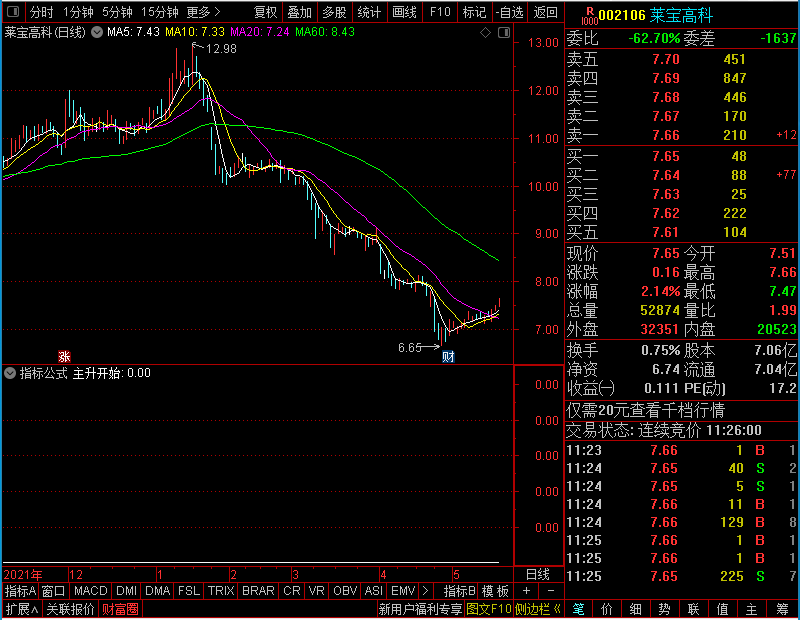Select 指标A tab
Image resolution: width=800 pixels, height=620 pixels.
click(20, 591)
